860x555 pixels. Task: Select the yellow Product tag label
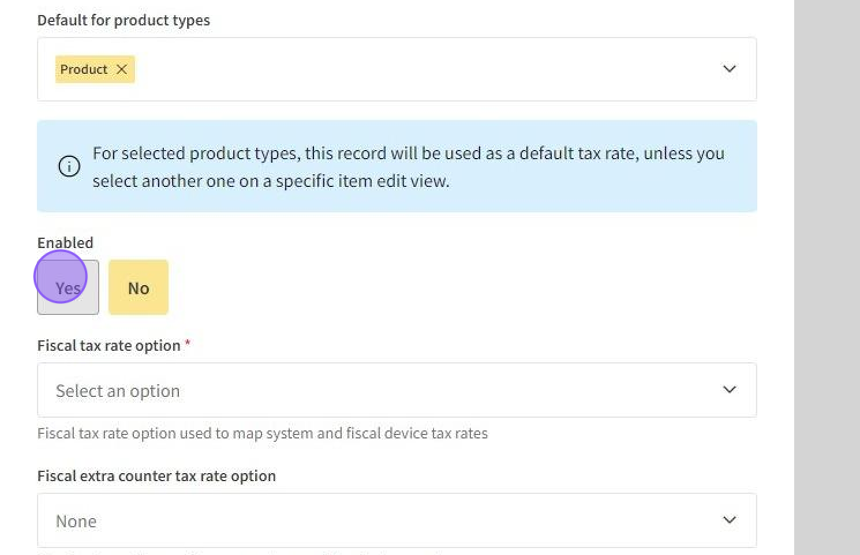(x=84, y=69)
